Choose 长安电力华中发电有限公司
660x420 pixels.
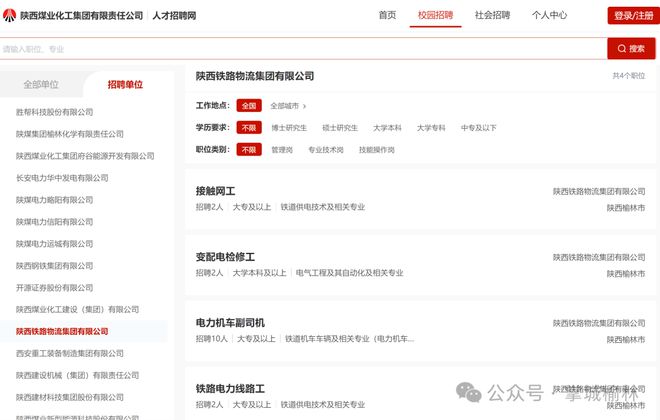(62, 178)
